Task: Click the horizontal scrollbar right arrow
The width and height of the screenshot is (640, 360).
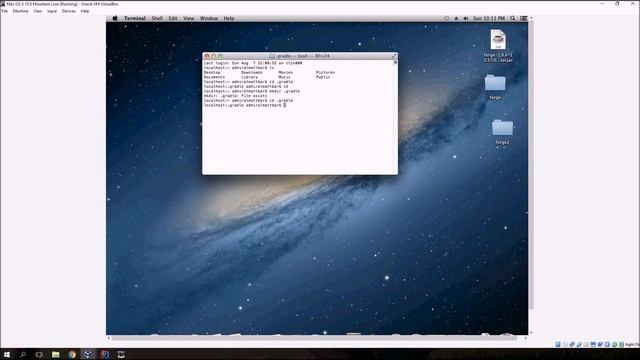Action: coord(525,338)
